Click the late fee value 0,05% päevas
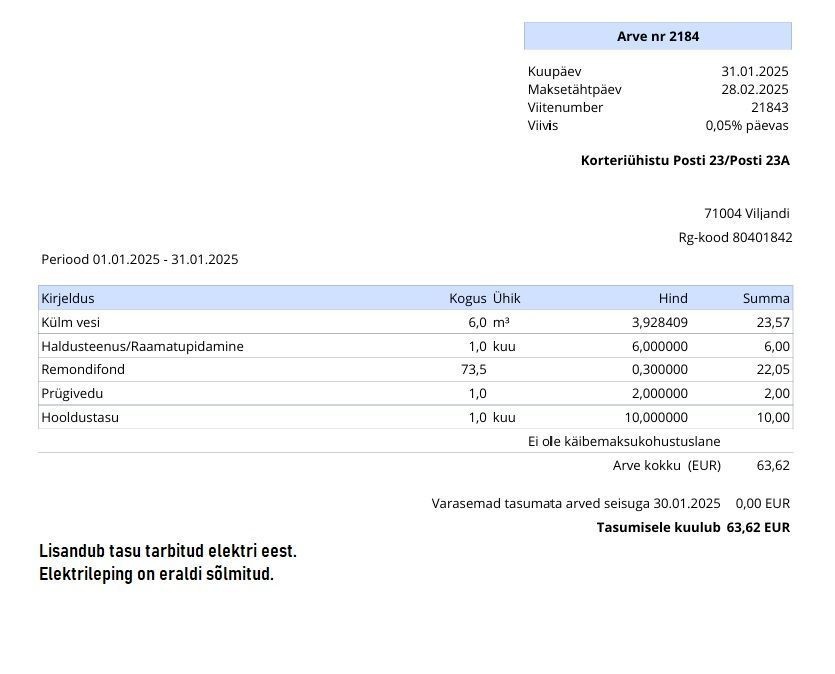 [746, 125]
